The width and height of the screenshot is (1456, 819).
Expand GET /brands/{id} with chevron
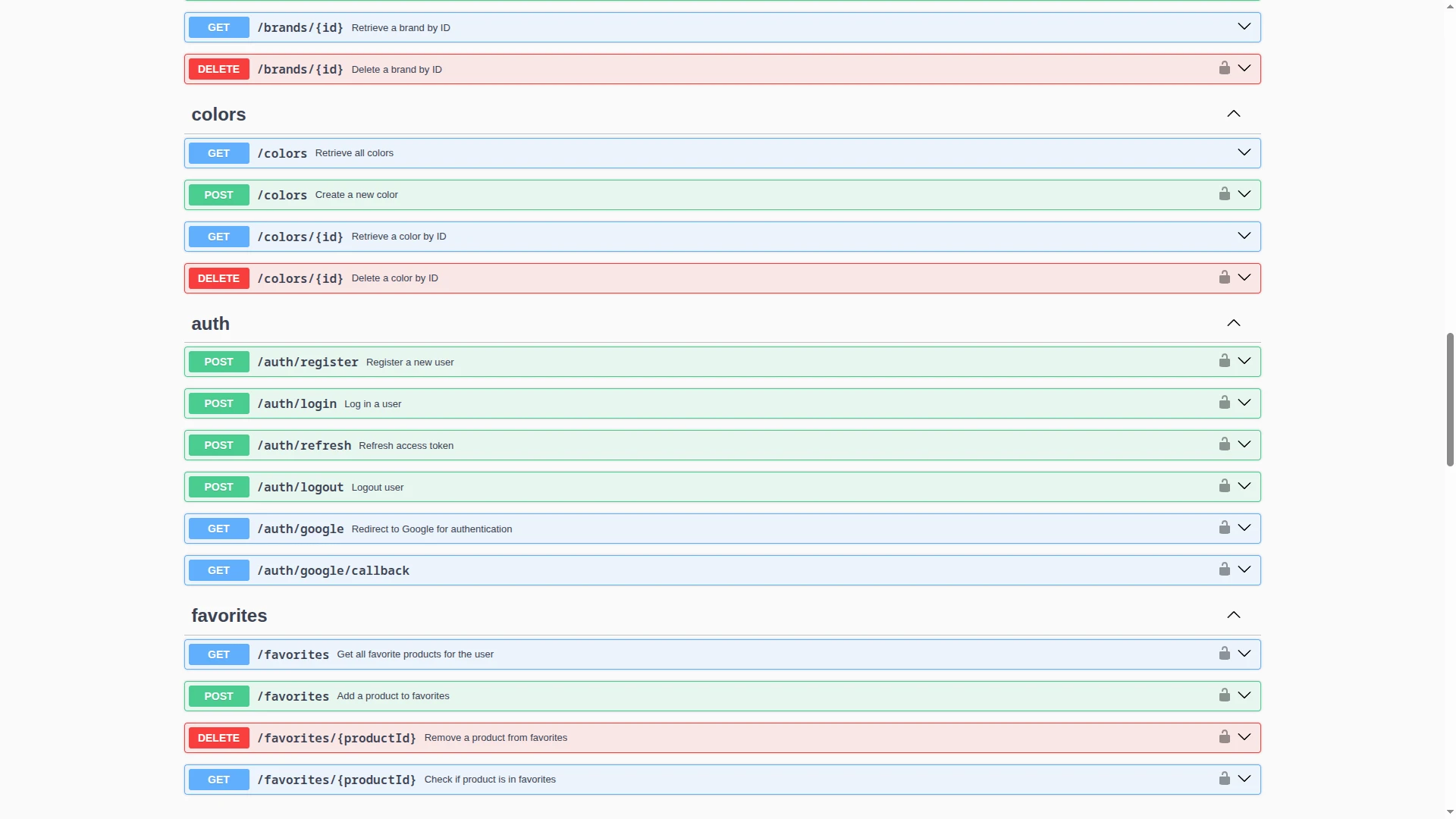pyautogui.click(x=1244, y=27)
